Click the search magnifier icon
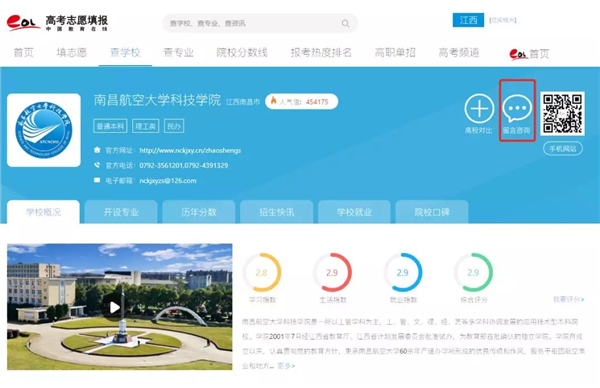 tap(345, 23)
